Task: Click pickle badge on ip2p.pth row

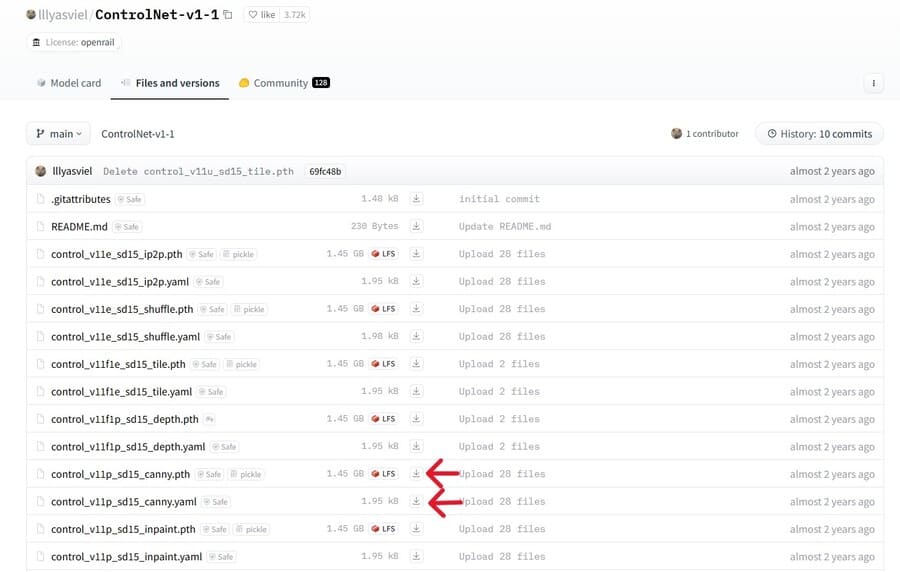Action: 238,254
